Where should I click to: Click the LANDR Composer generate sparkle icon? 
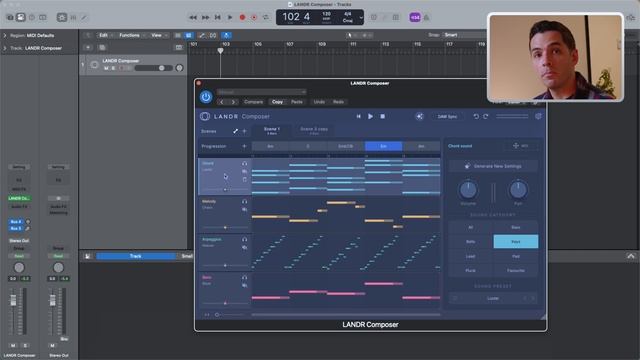(419, 117)
